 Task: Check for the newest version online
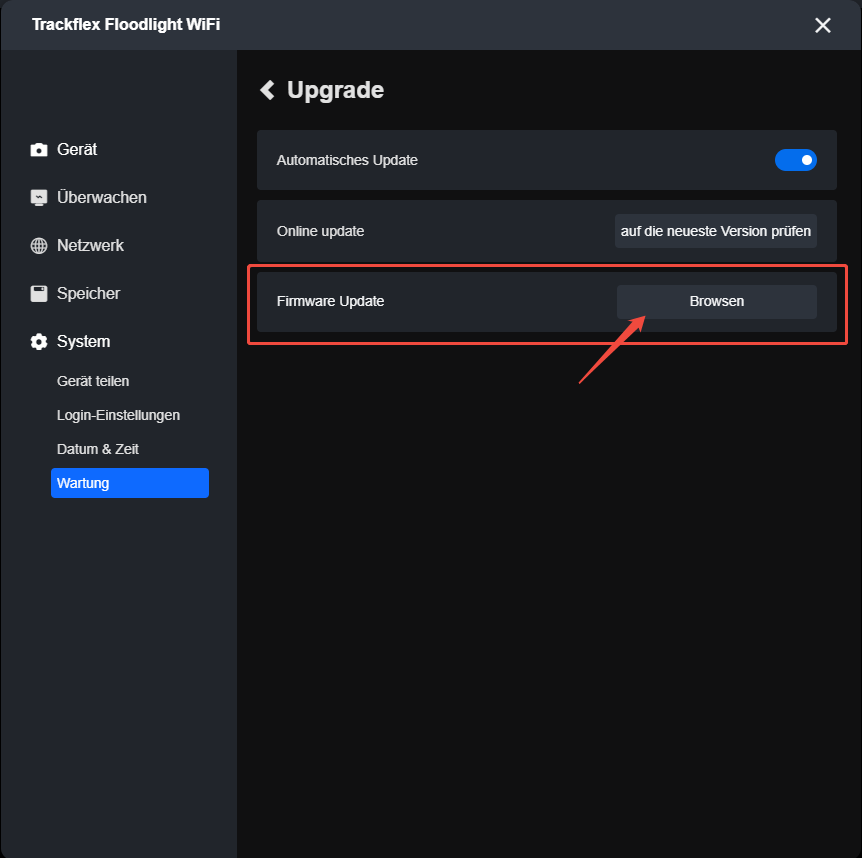point(715,231)
